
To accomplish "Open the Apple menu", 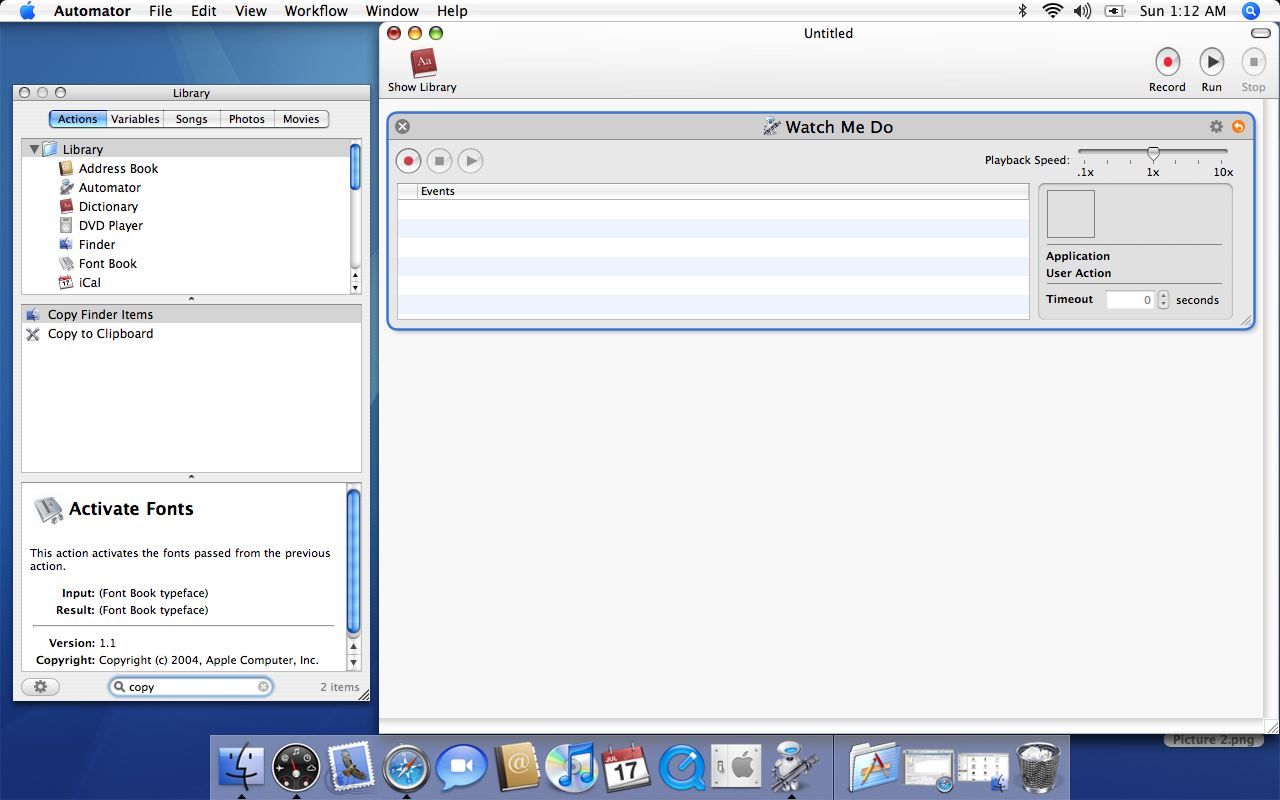I will click(27, 11).
